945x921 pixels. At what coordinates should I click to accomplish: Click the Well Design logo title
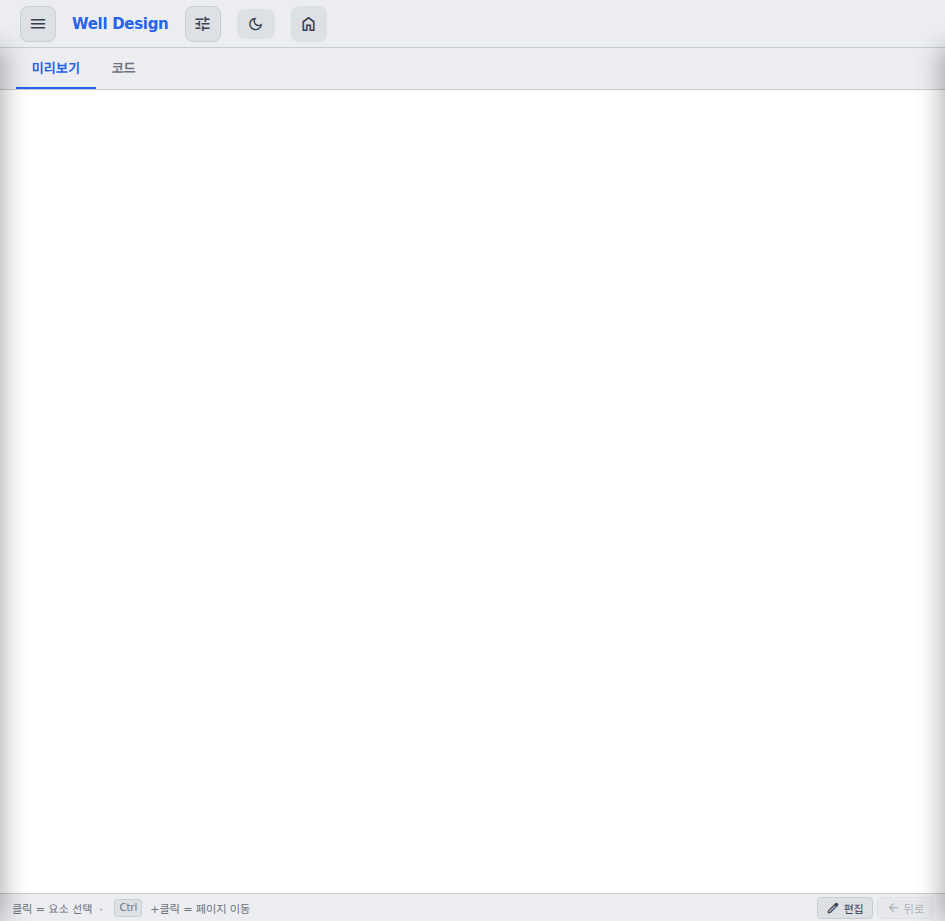120,24
